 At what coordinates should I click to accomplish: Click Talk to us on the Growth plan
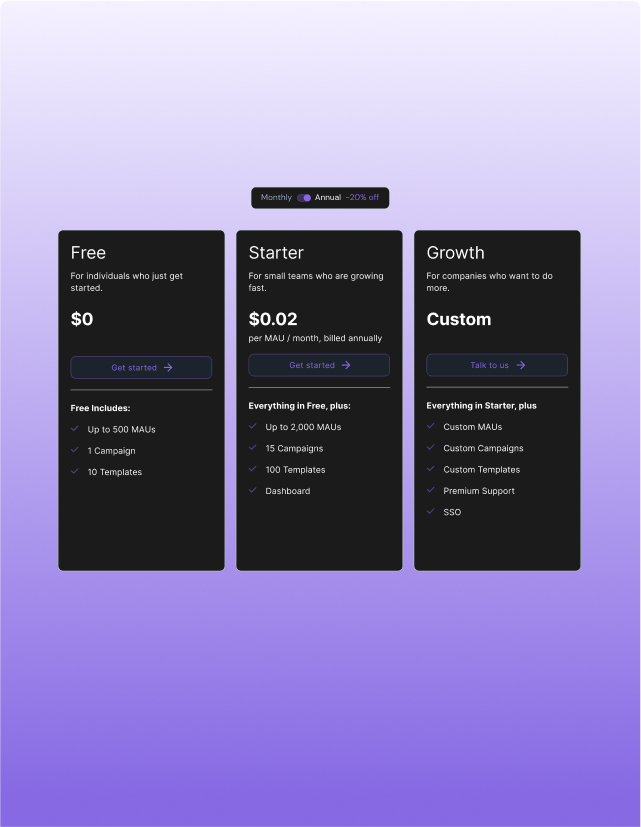(x=497, y=364)
